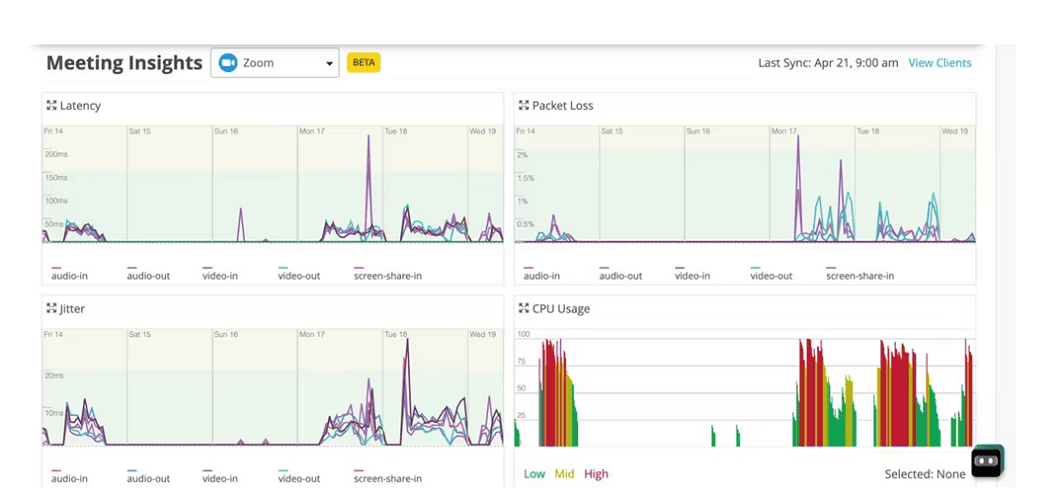The width and height of the screenshot is (1060, 500).
Task: Expand the CPU Usage chart fullscreen icon
Action: click(x=523, y=308)
